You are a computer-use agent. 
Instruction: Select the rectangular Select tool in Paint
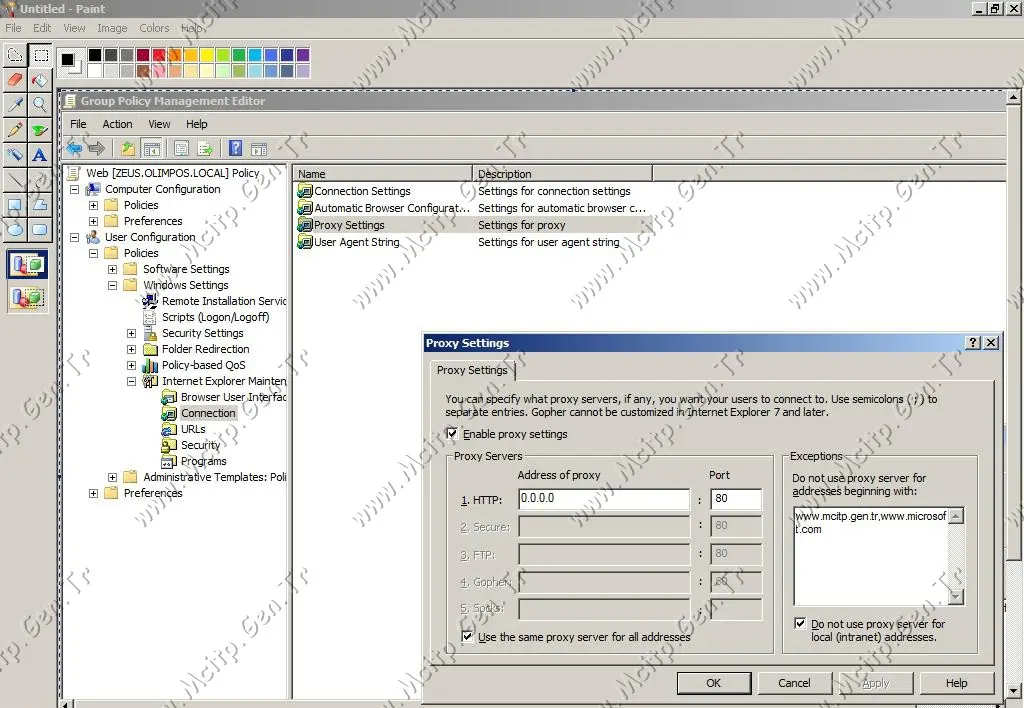coord(40,56)
